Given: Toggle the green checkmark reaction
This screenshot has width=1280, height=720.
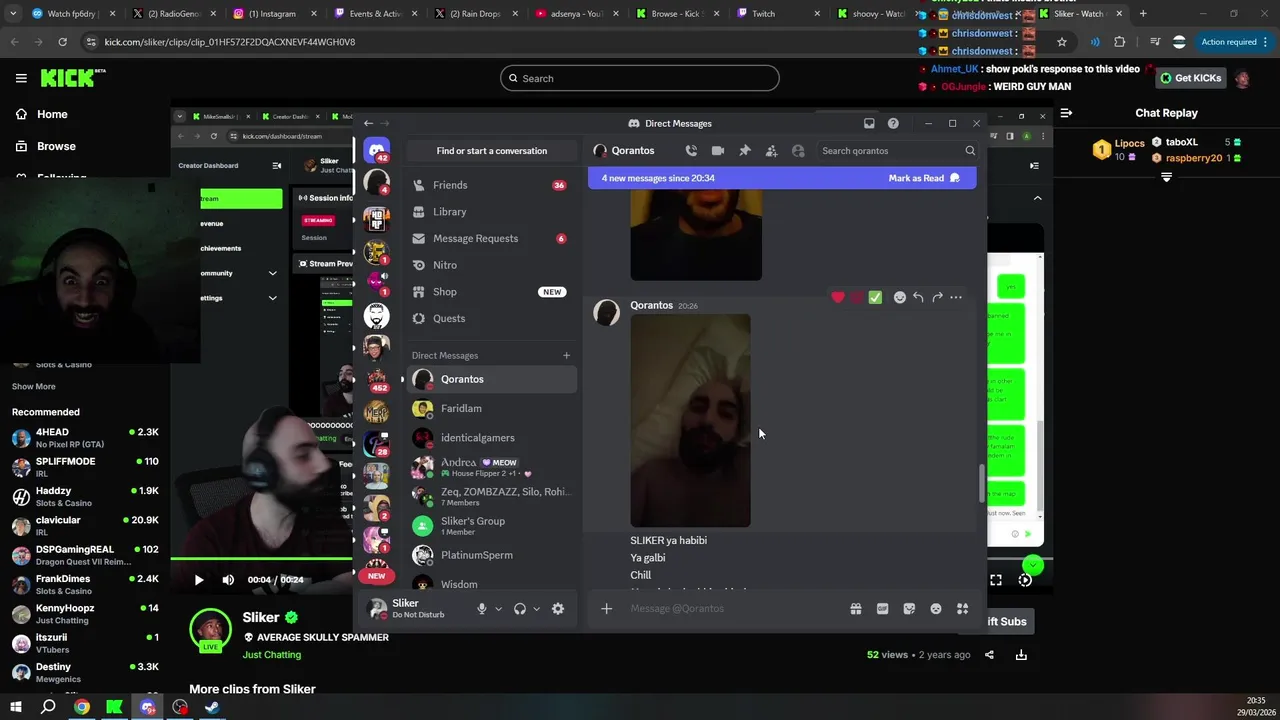Looking at the screenshot, I should click(875, 297).
